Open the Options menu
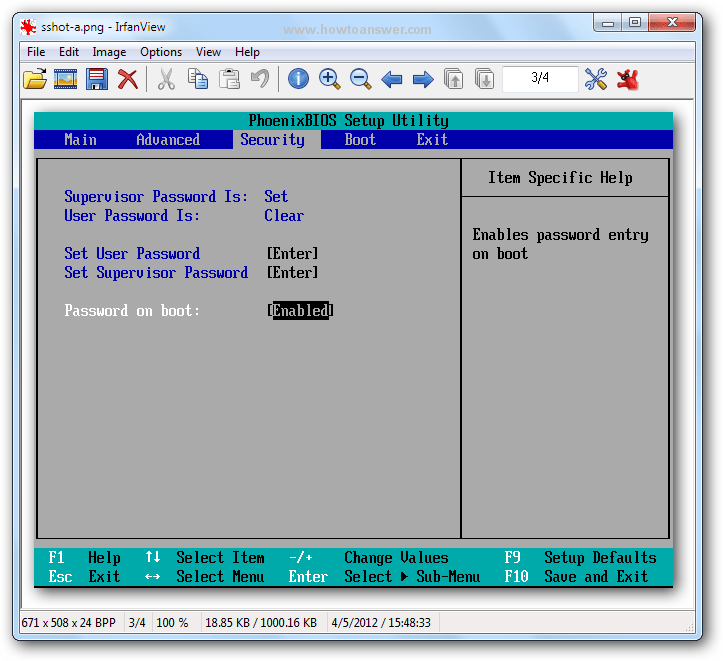The height and width of the screenshot is (661, 723). click(161, 52)
